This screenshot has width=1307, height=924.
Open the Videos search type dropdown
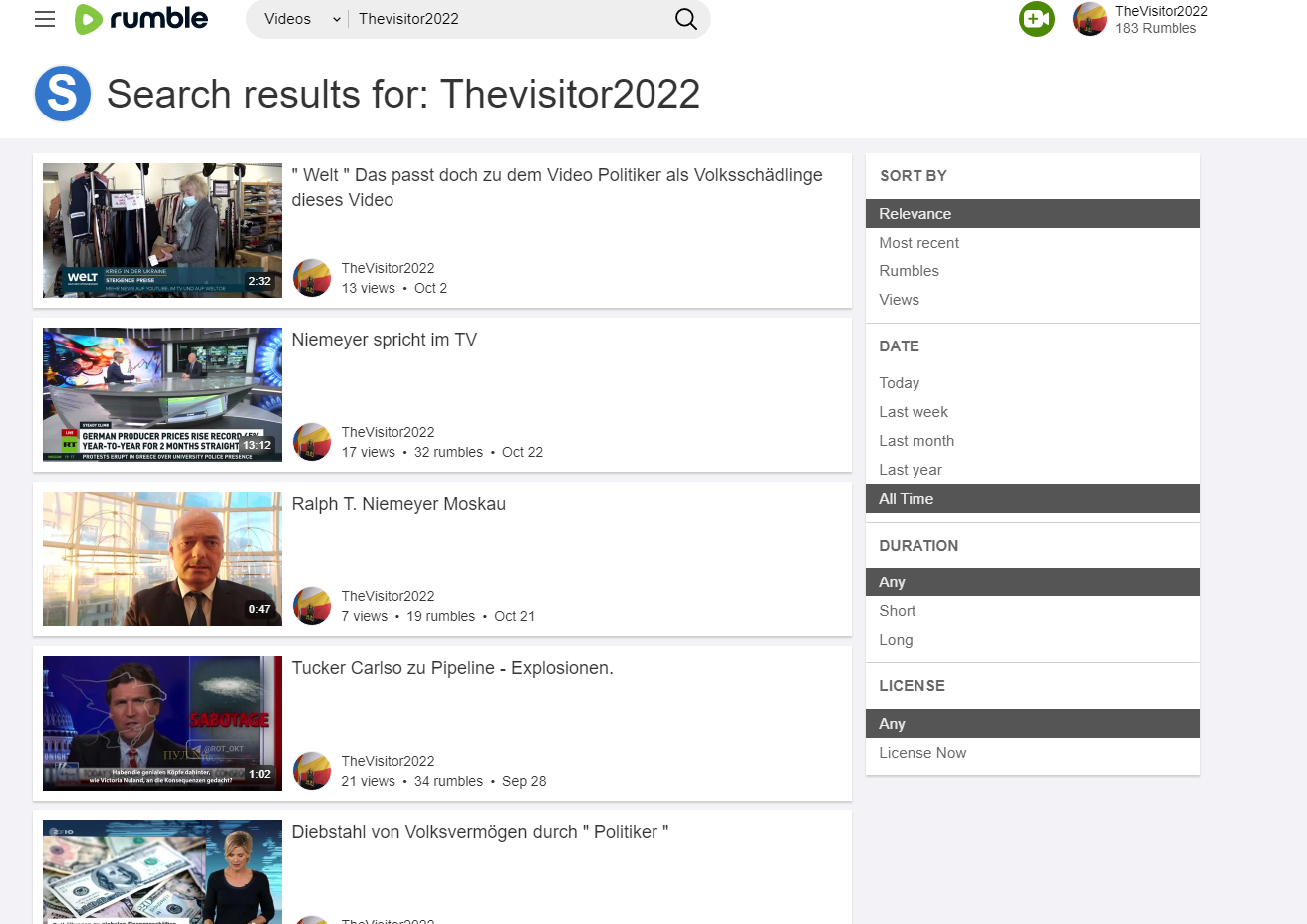(x=301, y=19)
